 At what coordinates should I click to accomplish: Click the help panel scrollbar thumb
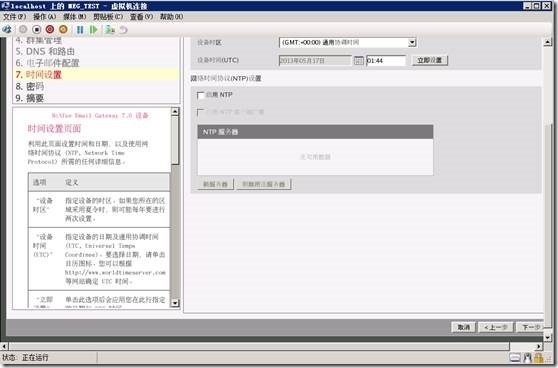click(175, 140)
